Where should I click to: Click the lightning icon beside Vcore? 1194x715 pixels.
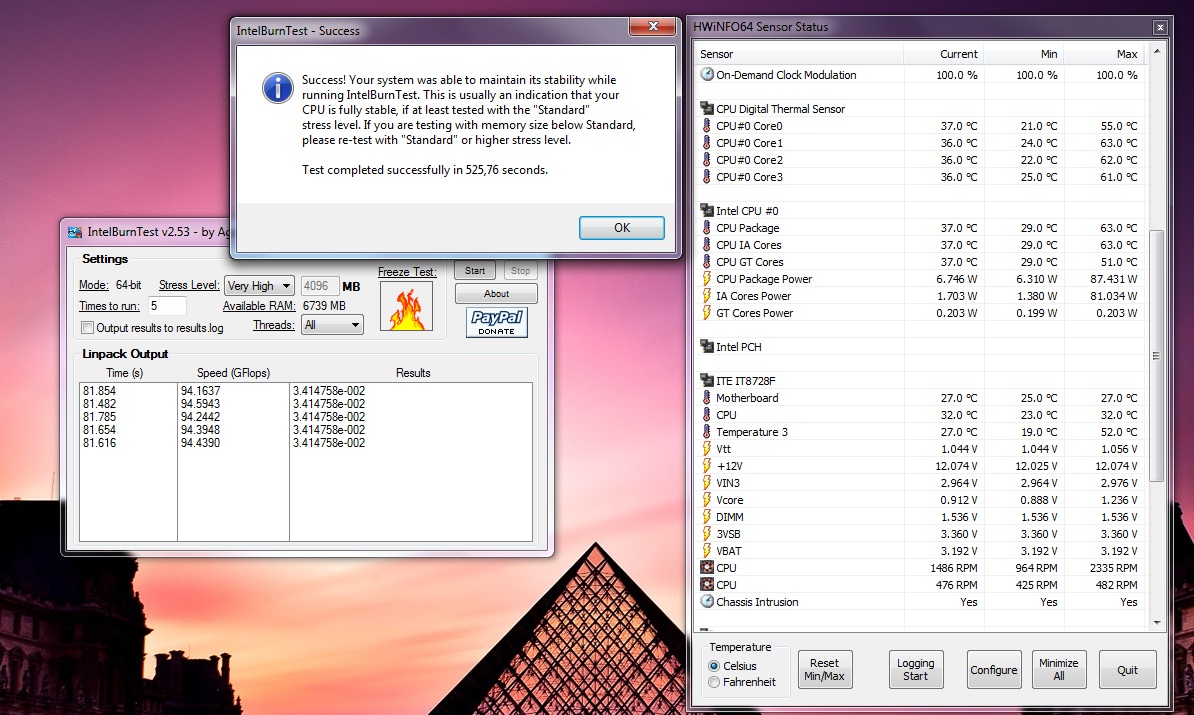[707, 500]
